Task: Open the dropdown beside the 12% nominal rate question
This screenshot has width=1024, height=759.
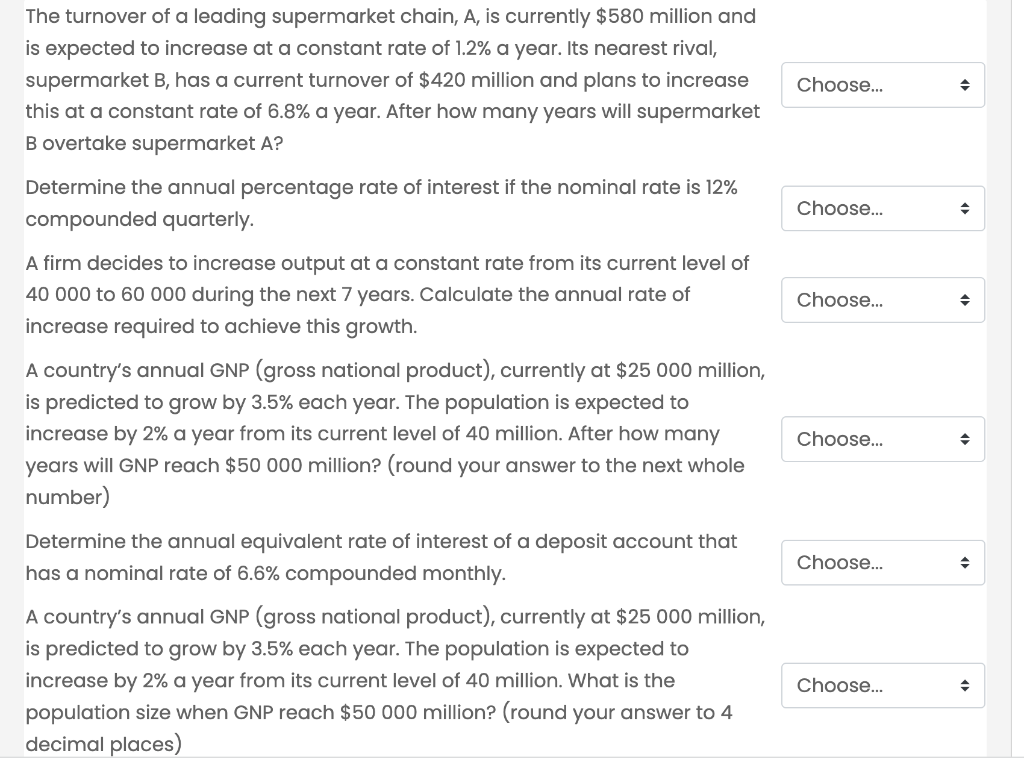Action: pyautogui.click(x=883, y=208)
